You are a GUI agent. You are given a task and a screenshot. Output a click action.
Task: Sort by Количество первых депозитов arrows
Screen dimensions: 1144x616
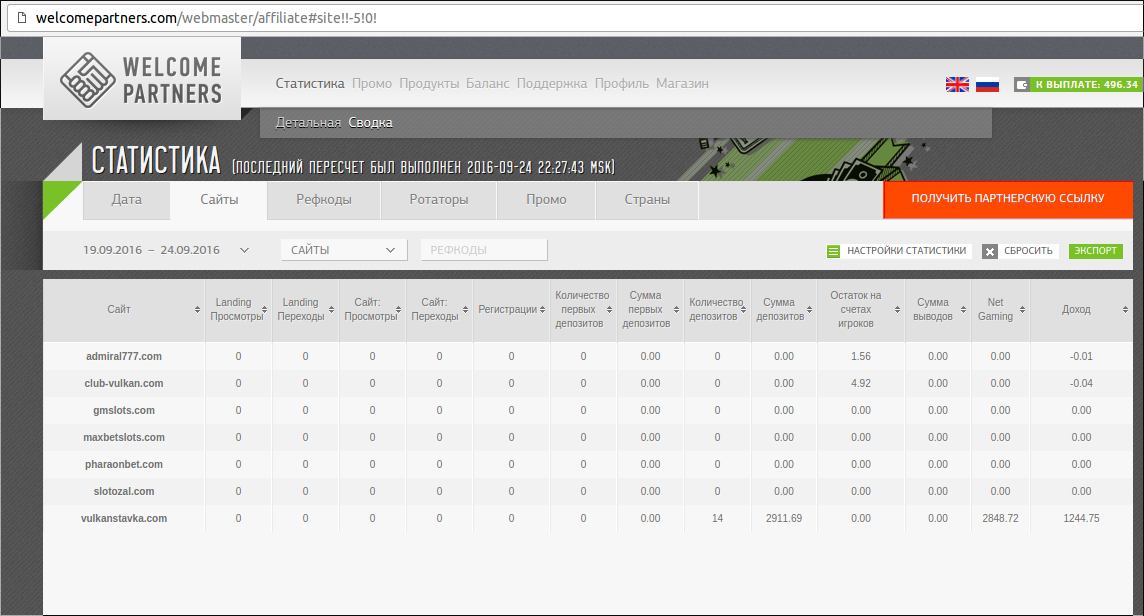(609, 309)
